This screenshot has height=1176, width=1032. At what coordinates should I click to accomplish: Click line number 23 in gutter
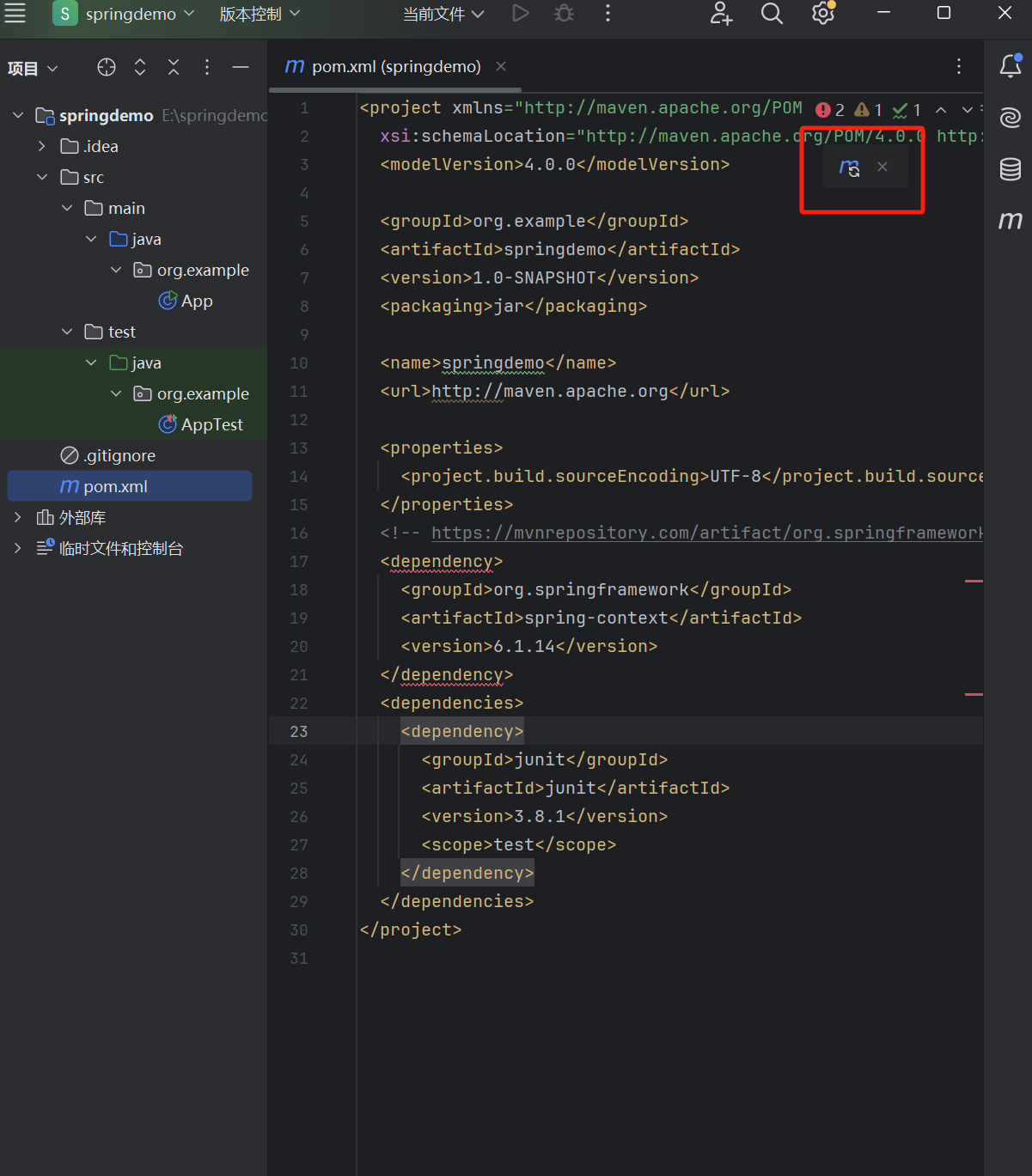point(298,731)
